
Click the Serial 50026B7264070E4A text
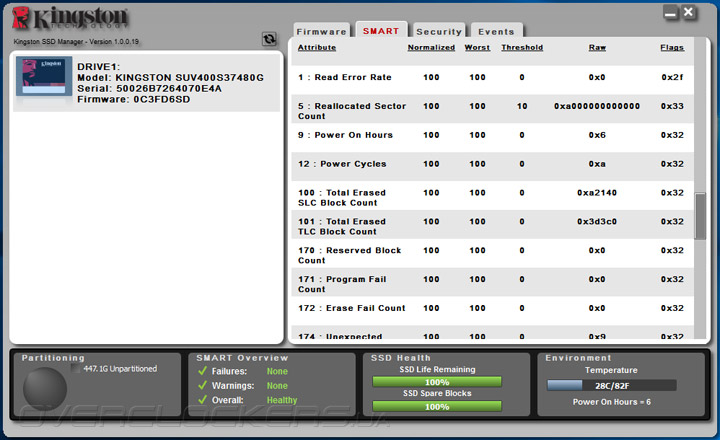tap(149, 88)
